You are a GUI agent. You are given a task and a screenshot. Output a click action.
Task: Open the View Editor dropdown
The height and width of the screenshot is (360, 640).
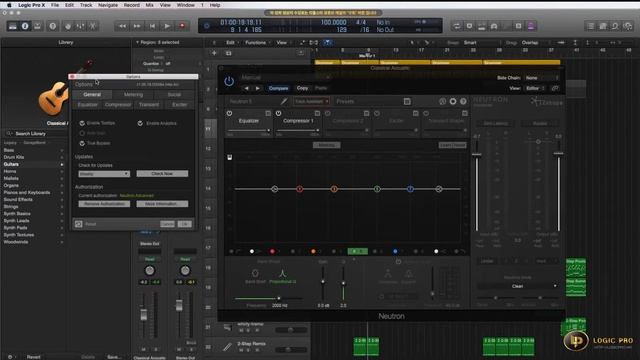pyautogui.click(x=535, y=88)
